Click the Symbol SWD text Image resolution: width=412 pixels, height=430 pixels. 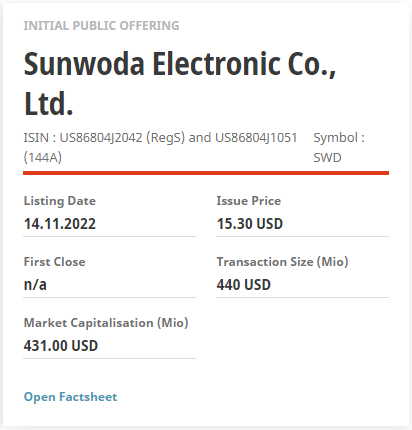click(x=339, y=147)
